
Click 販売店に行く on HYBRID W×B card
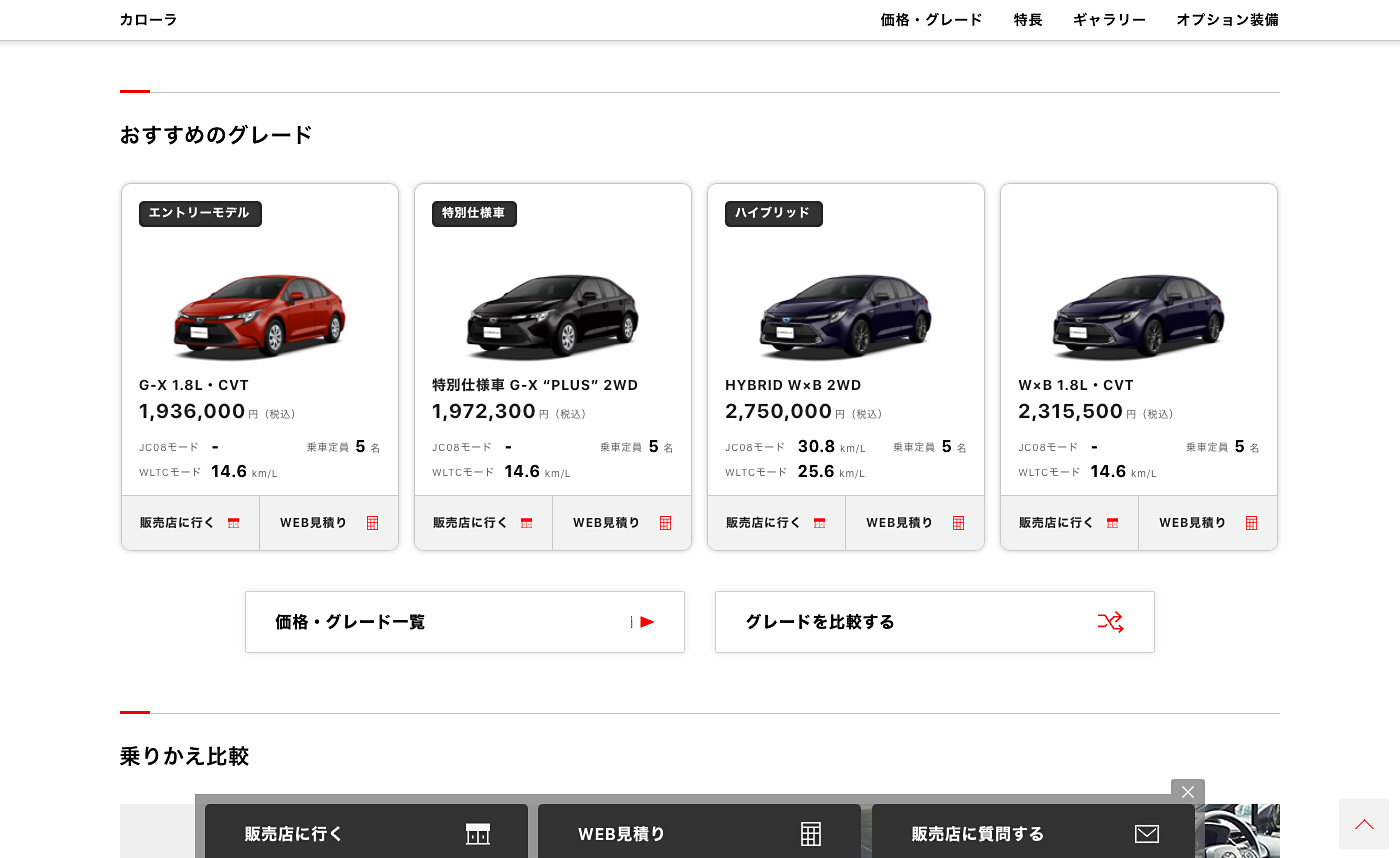coord(777,523)
